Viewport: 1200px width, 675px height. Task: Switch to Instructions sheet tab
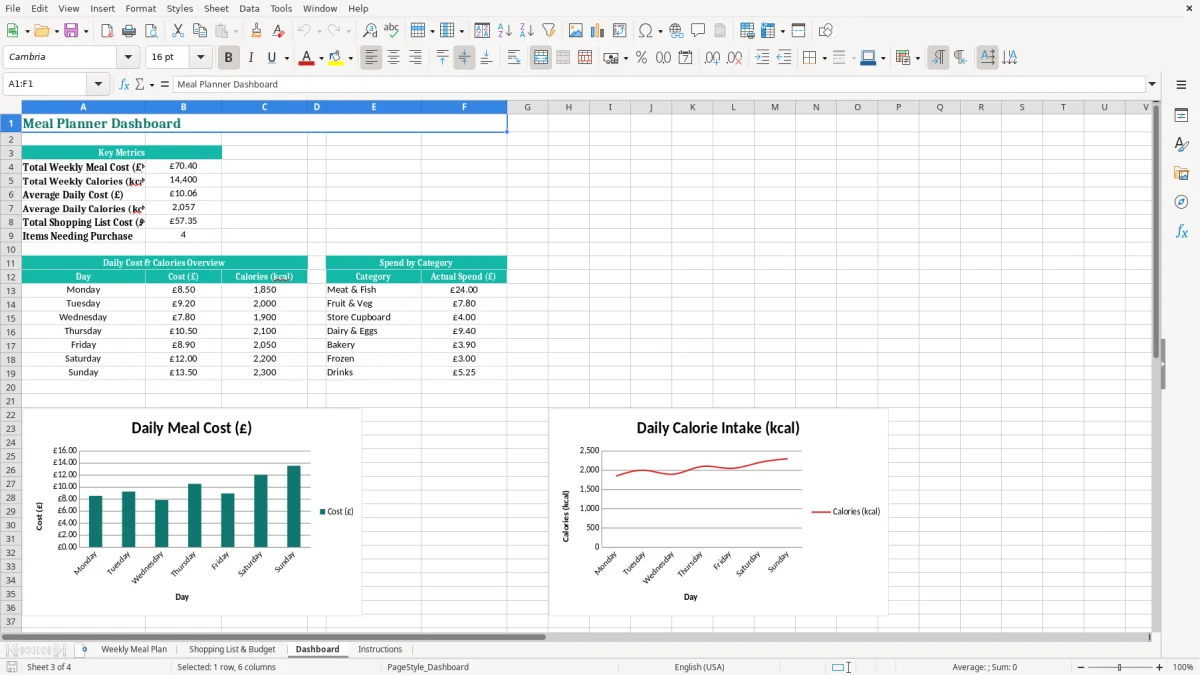380,649
